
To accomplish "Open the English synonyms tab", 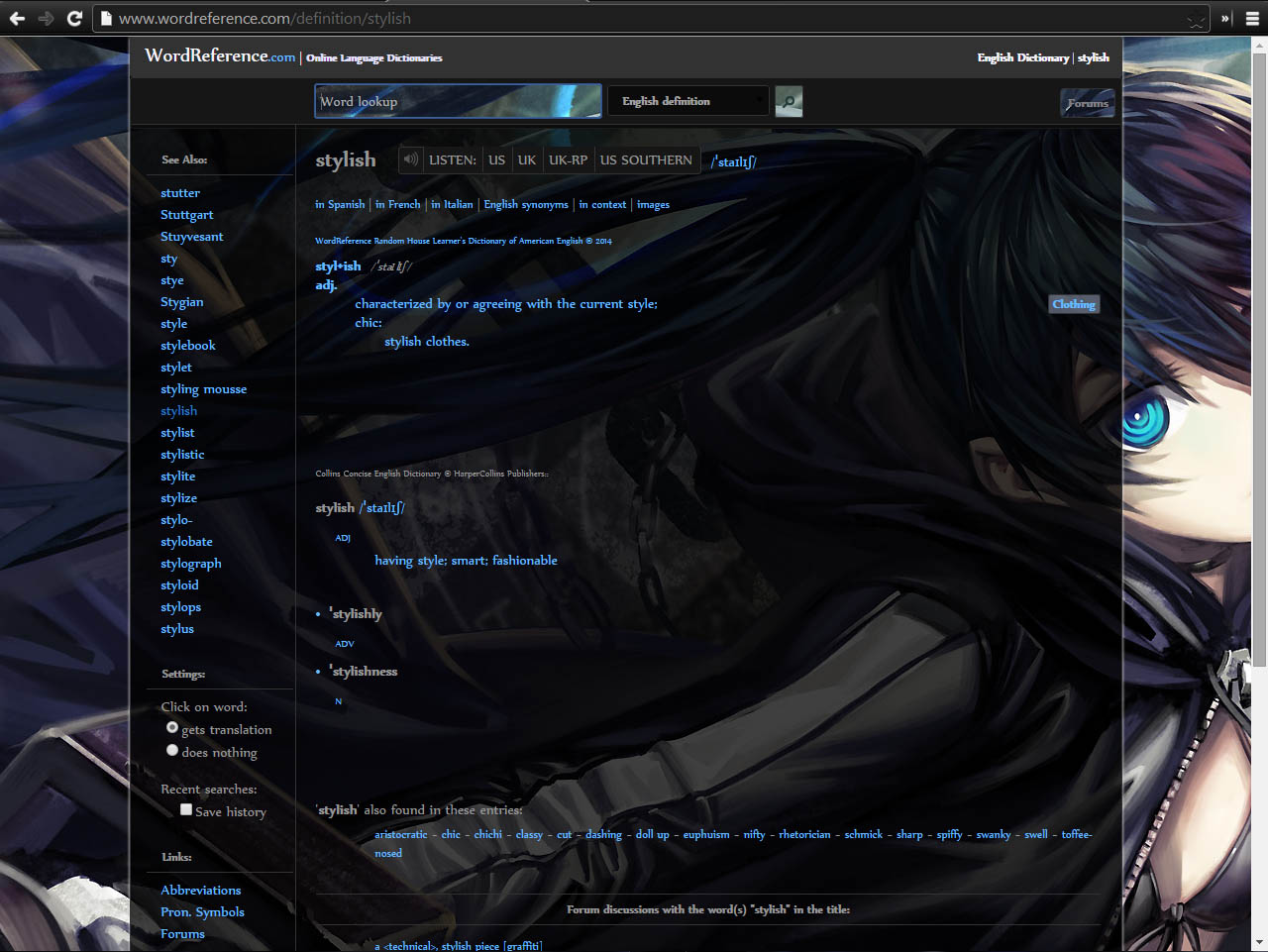I will tap(526, 204).
